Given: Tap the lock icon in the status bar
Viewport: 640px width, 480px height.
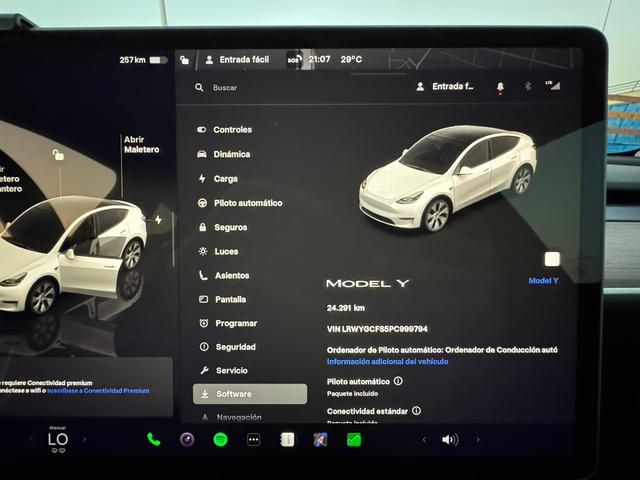Looking at the screenshot, I should pos(184,60).
